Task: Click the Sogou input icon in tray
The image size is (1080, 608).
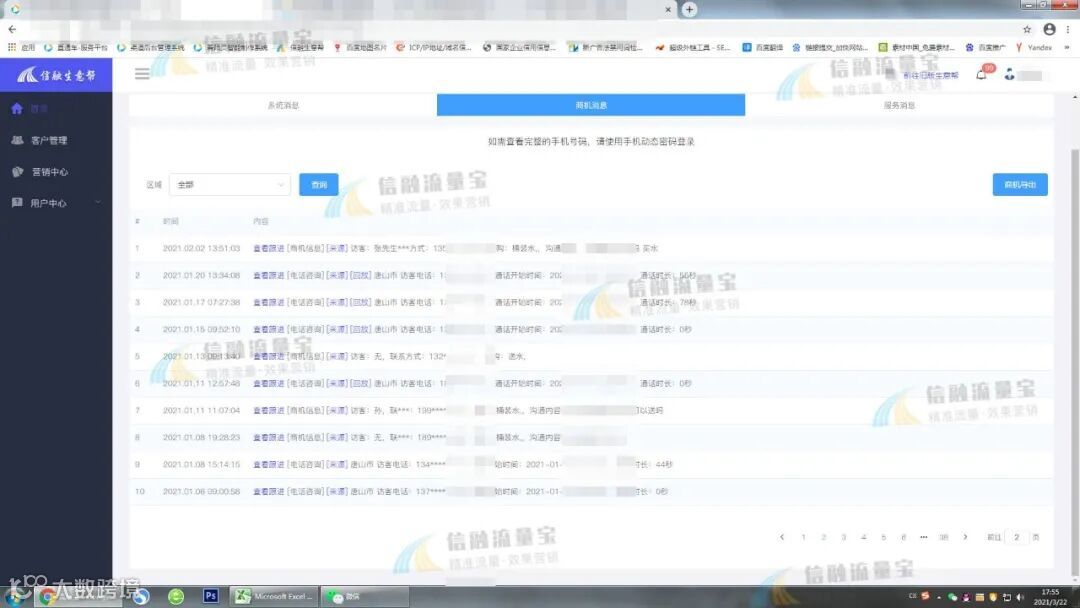Action: point(926,596)
